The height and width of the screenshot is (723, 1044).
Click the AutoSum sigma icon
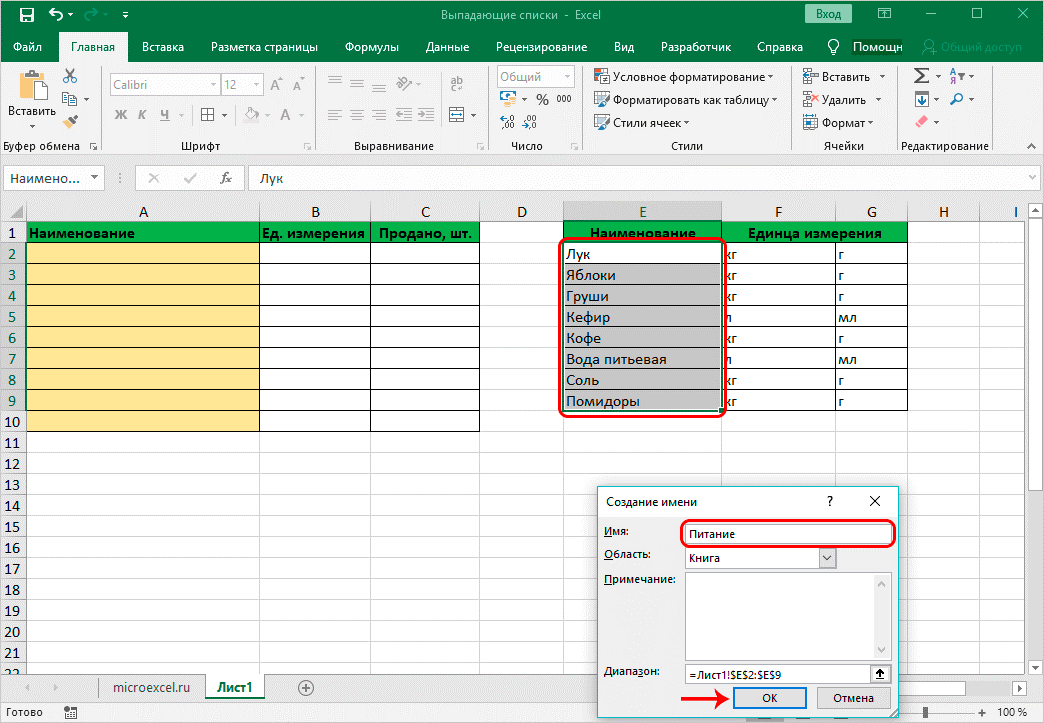pos(921,77)
